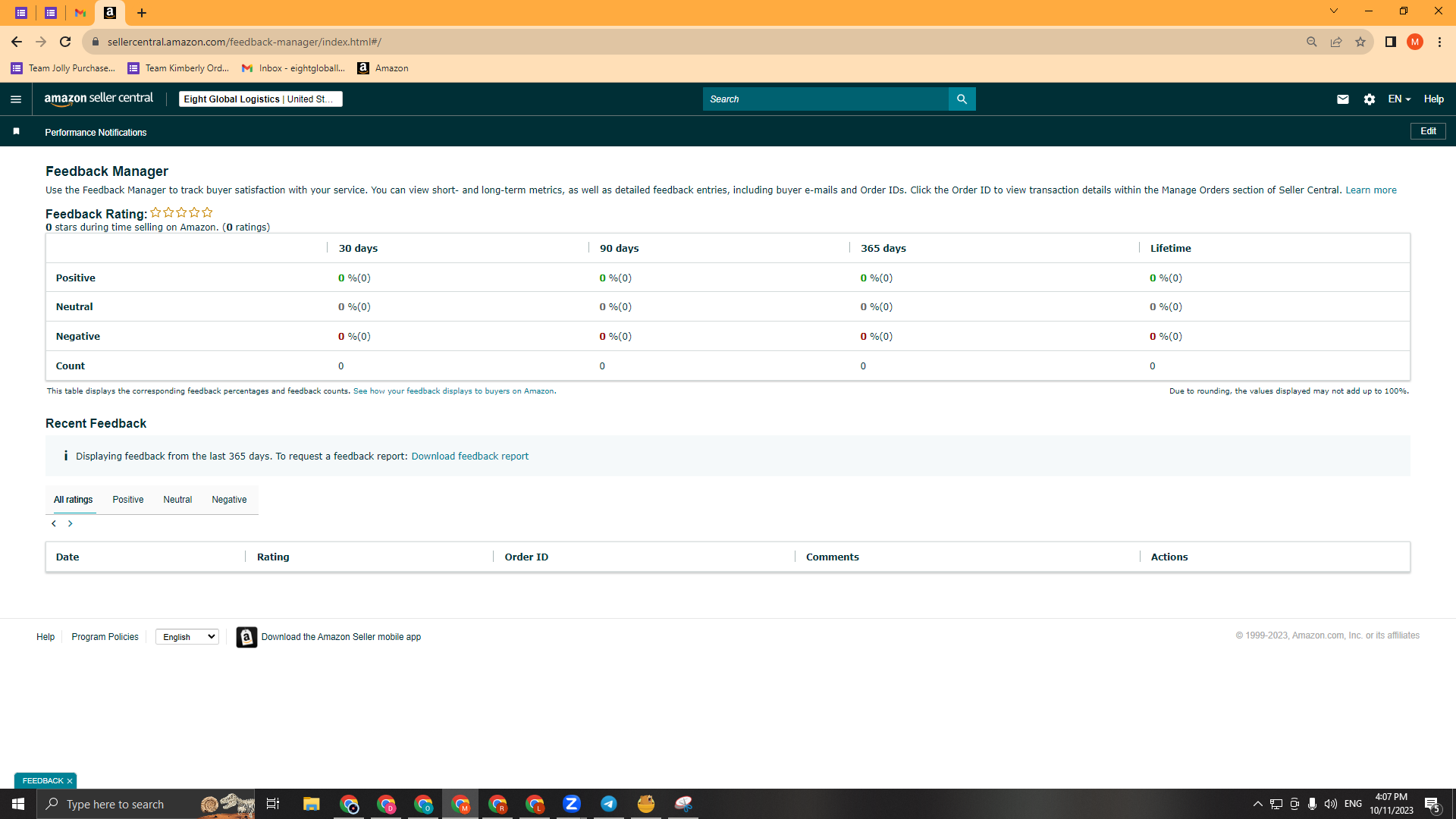
Task: Open Chrome tab search chevron
Action: click(1334, 11)
